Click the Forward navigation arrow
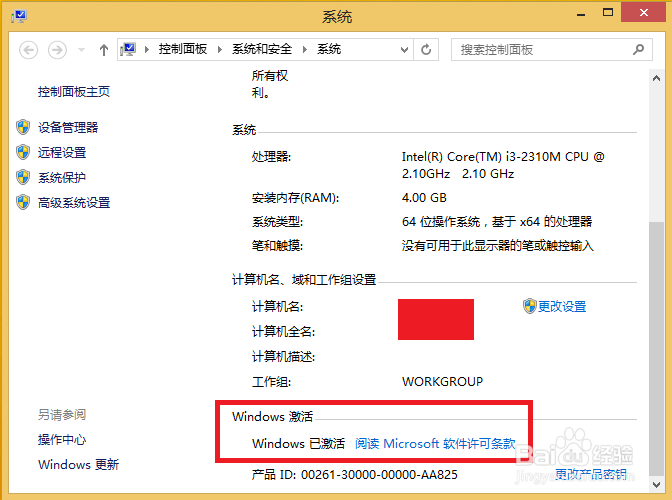The width and height of the screenshot is (672, 500). coord(57,50)
